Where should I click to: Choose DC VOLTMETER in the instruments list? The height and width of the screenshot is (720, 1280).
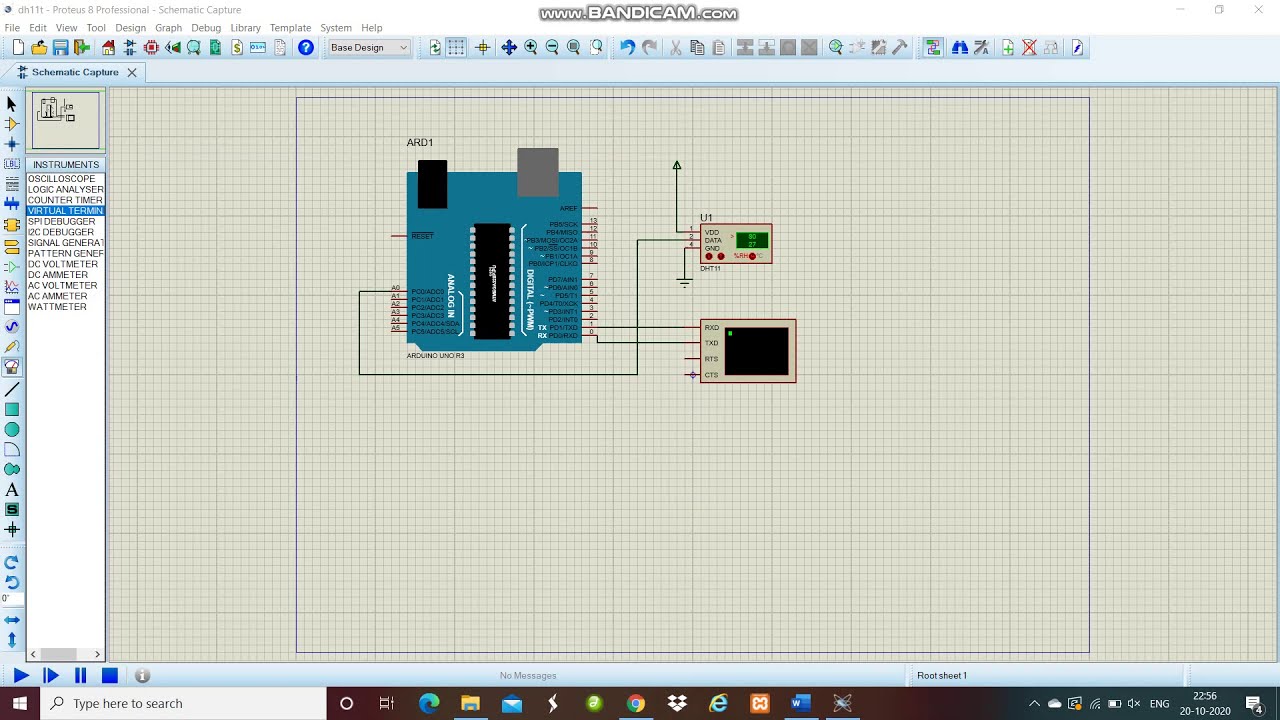(62, 264)
